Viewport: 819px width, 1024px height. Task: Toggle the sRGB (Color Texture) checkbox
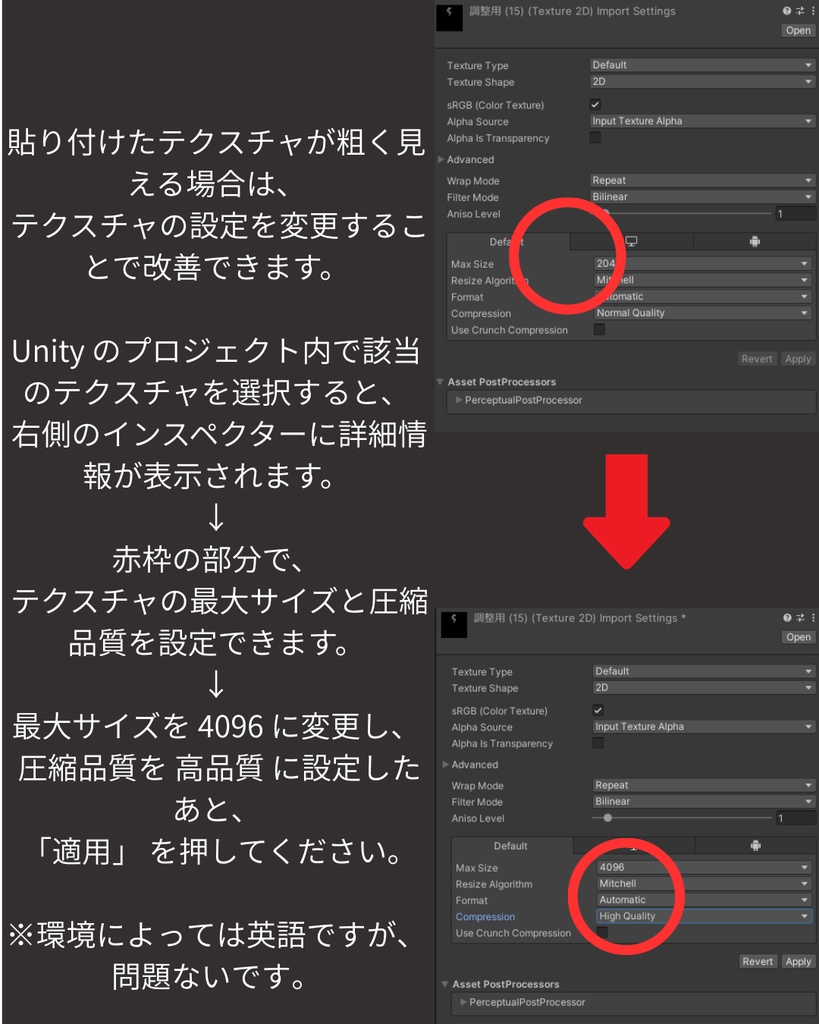pos(595,103)
